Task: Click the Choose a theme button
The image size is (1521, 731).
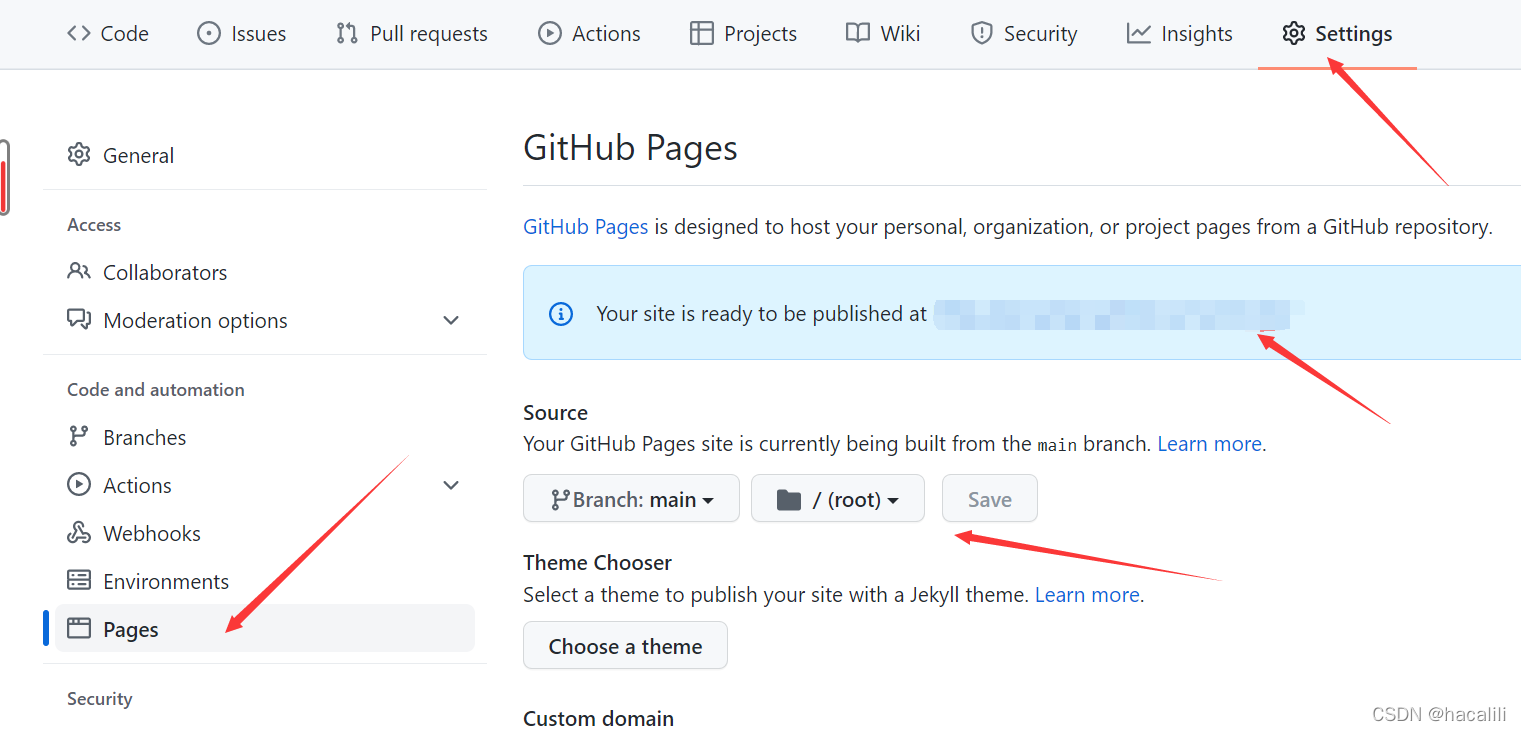Action: [x=625, y=645]
